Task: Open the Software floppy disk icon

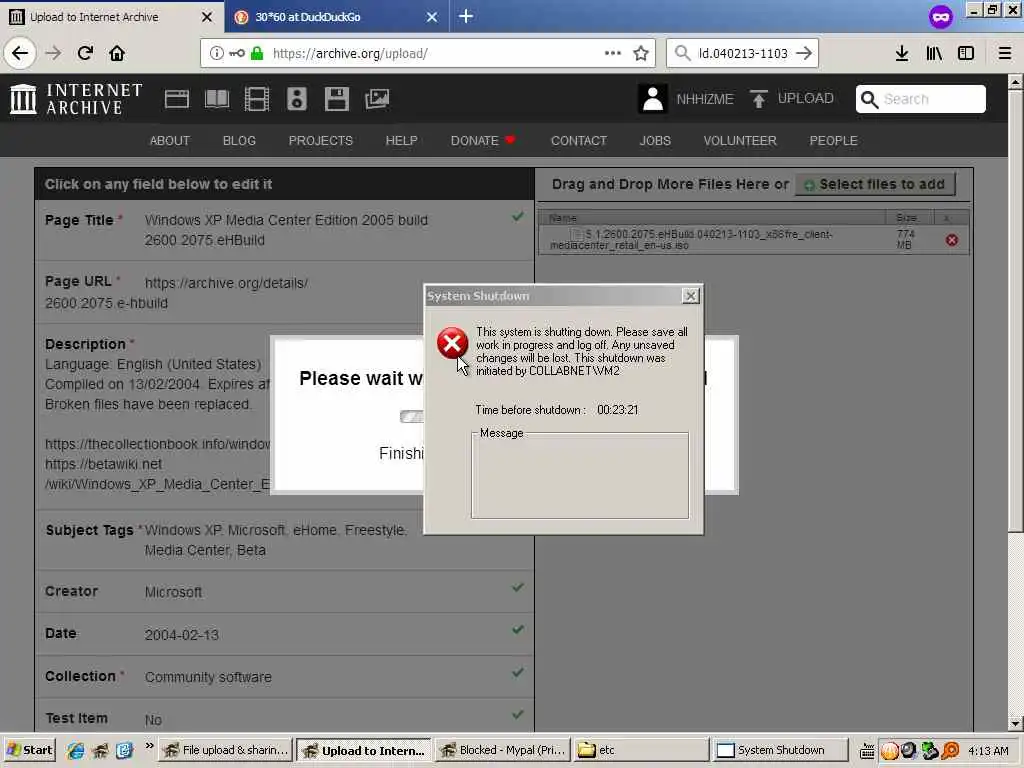Action: tap(336, 99)
